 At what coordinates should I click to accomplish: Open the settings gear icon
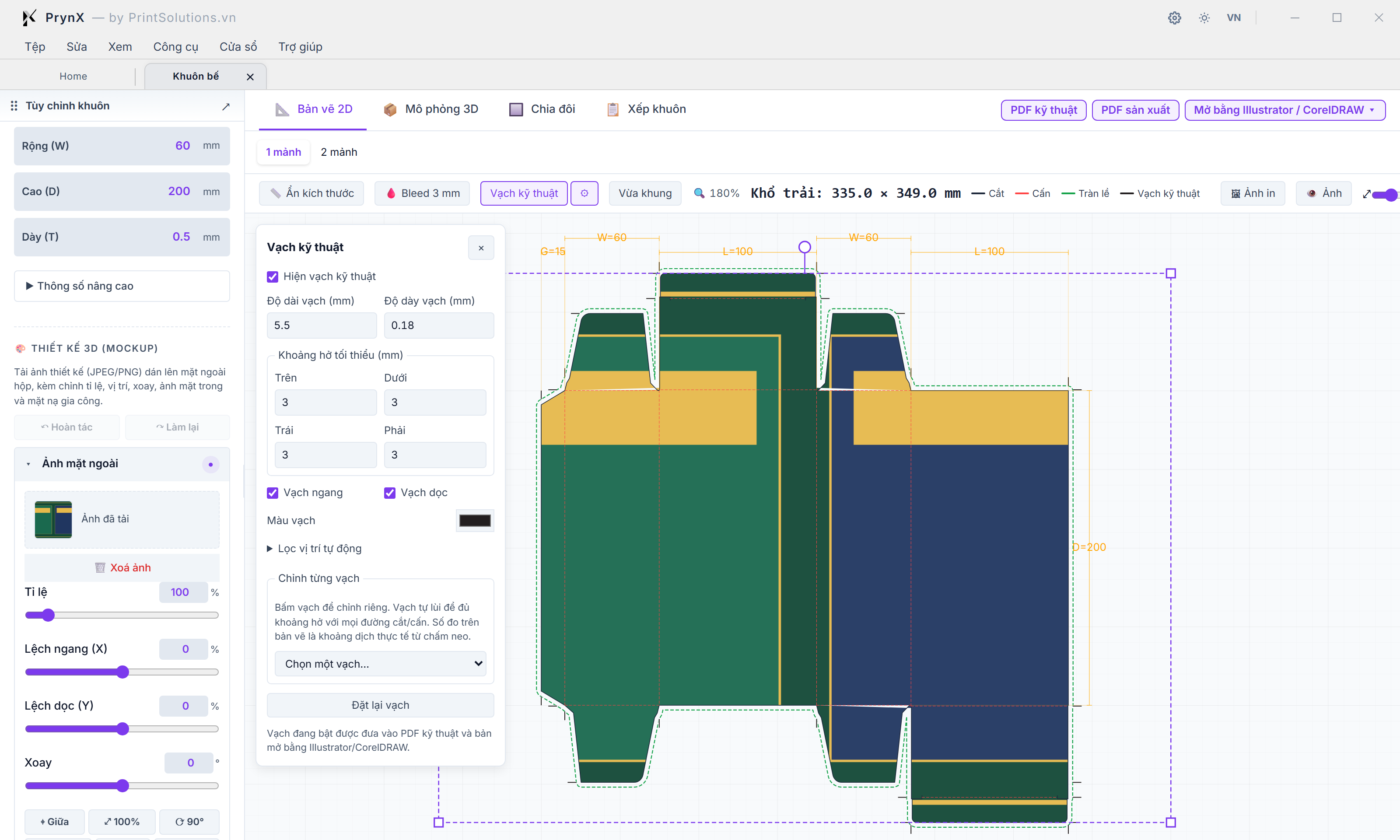click(x=1174, y=17)
